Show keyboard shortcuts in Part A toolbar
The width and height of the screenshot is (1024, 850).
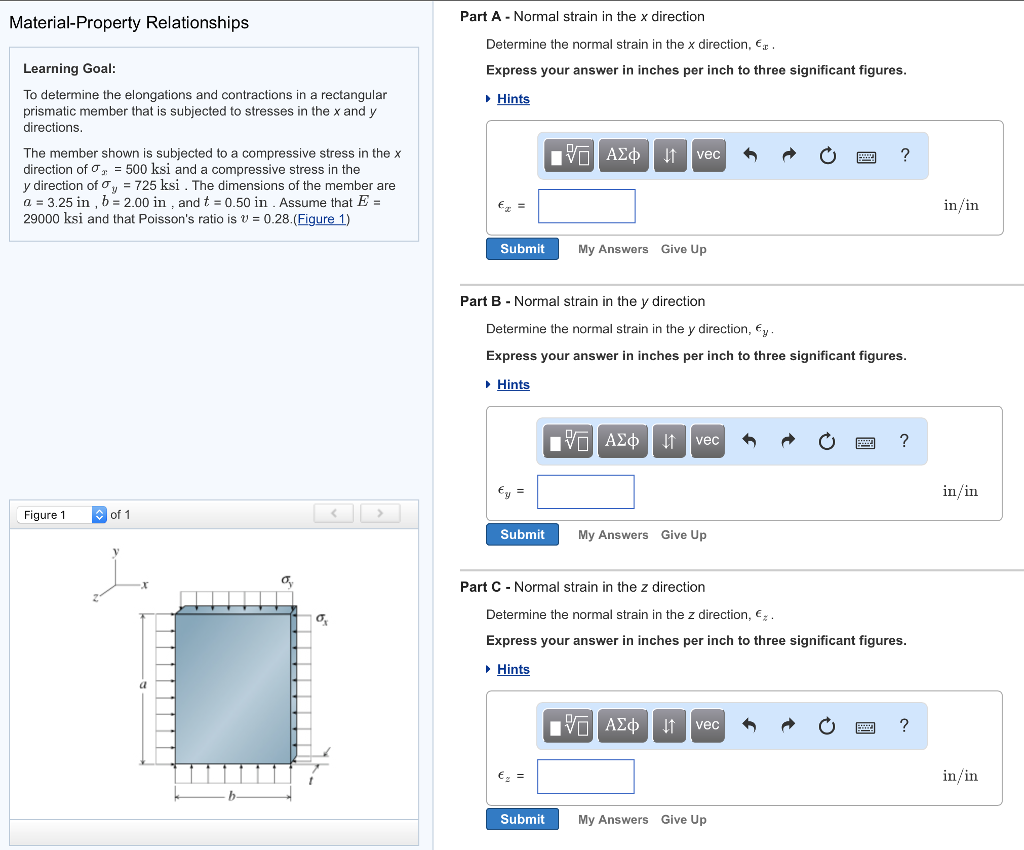(x=866, y=157)
